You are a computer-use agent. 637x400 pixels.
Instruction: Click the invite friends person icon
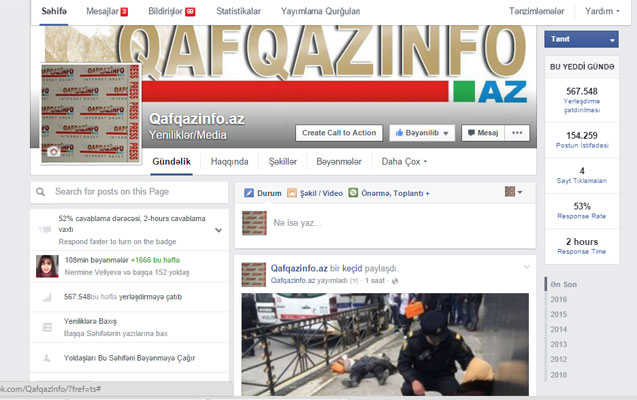click(x=47, y=358)
